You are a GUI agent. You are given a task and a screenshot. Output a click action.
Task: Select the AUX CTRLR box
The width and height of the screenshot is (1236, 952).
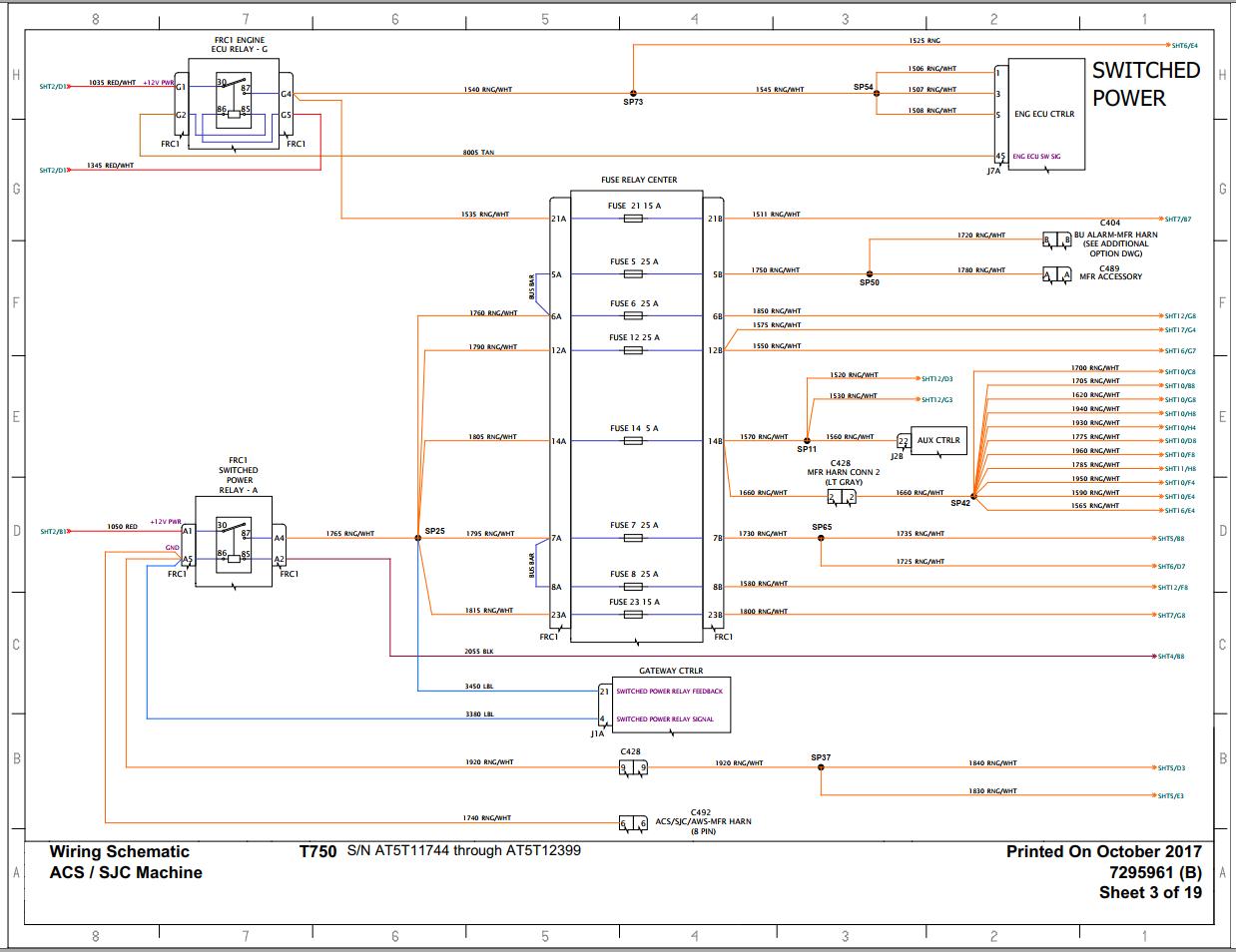[x=938, y=440]
